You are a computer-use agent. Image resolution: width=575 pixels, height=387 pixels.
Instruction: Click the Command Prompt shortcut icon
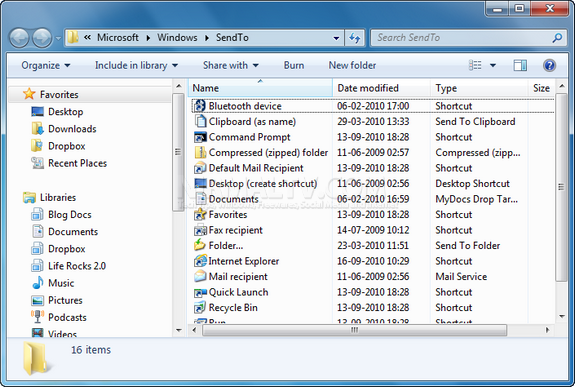point(200,137)
